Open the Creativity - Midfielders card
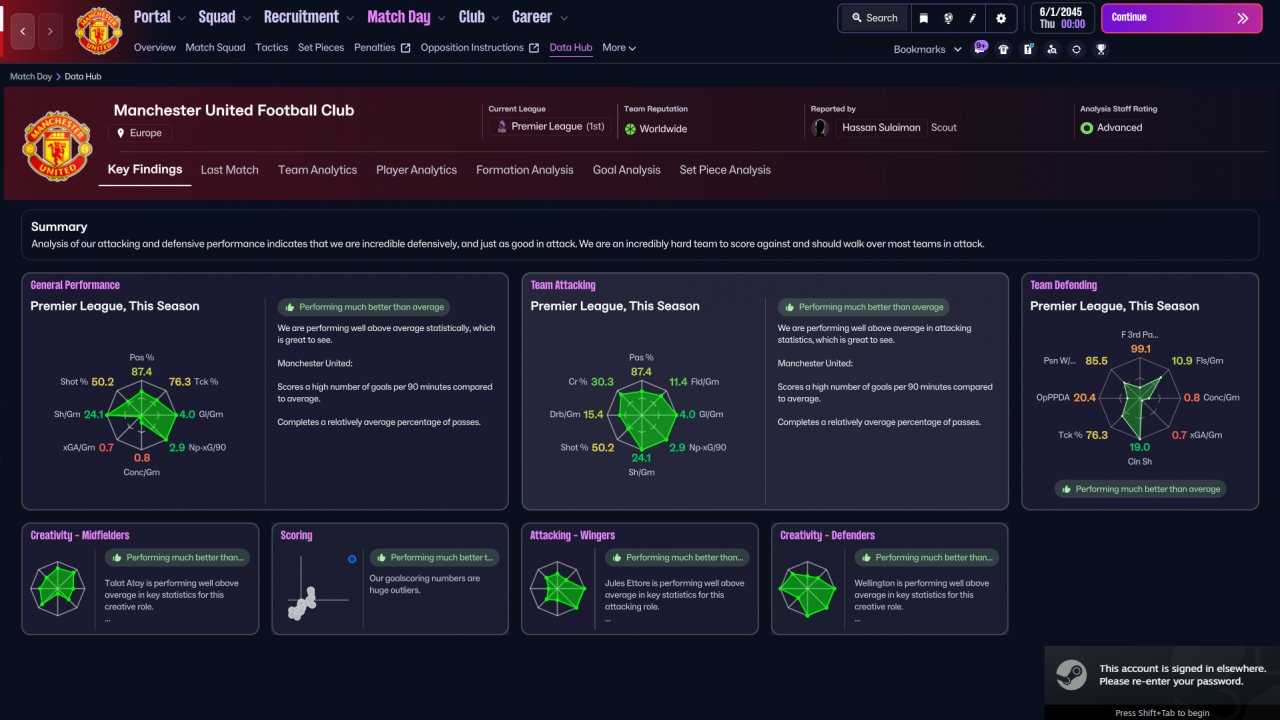Viewport: 1280px width, 720px height. coord(140,579)
